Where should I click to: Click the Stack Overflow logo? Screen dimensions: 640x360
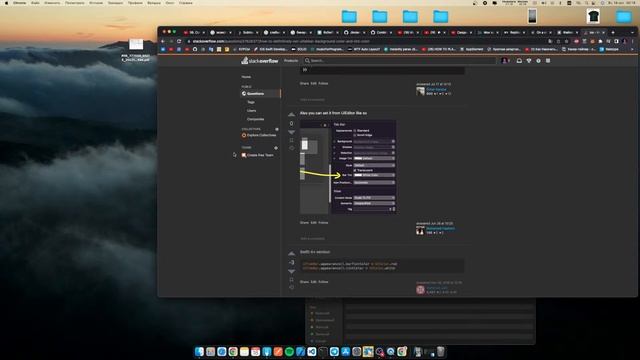260,61
